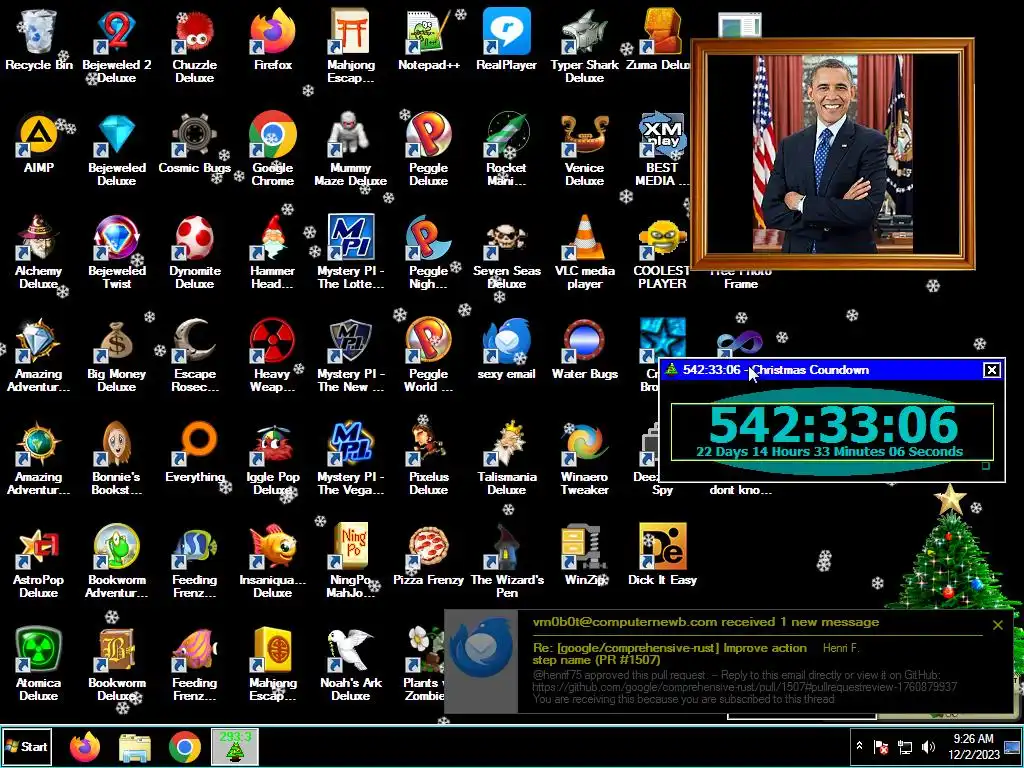Screen dimensions: 1024x768
Task: Select Cosmic Bugs desktop icon
Action: pos(195,142)
